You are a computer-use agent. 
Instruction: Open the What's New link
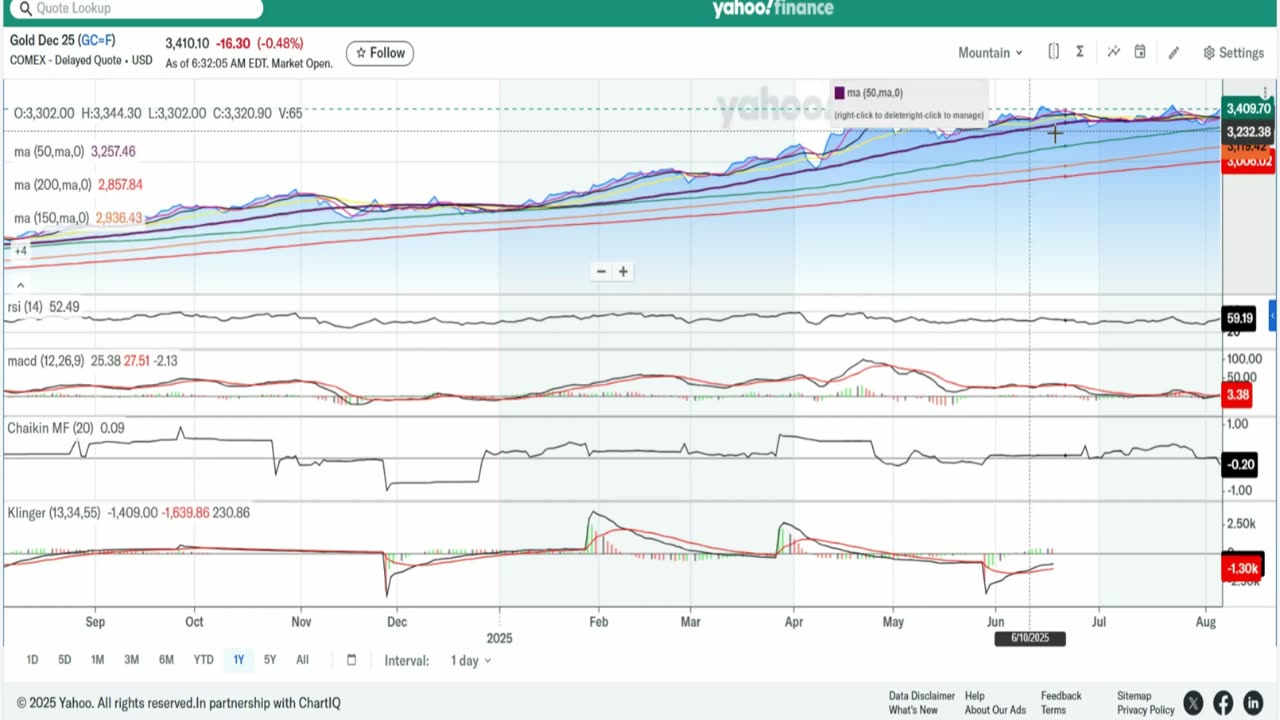click(x=913, y=710)
